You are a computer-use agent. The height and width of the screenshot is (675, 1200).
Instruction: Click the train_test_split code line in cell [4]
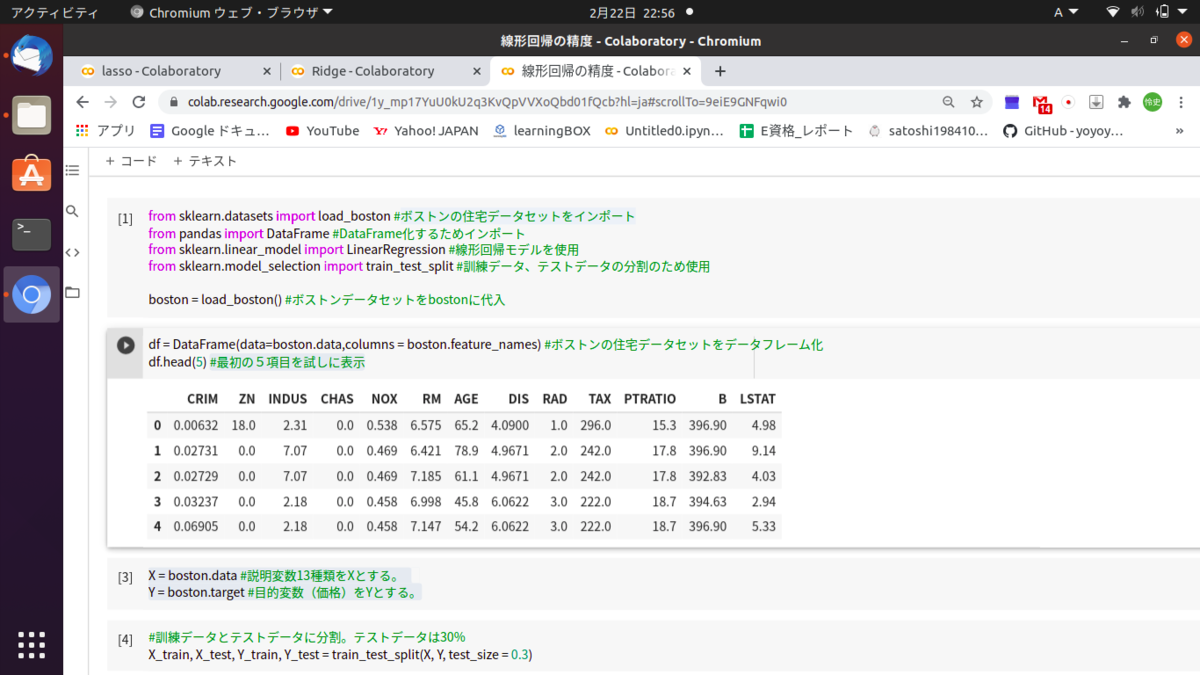click(x=340, y=654)
